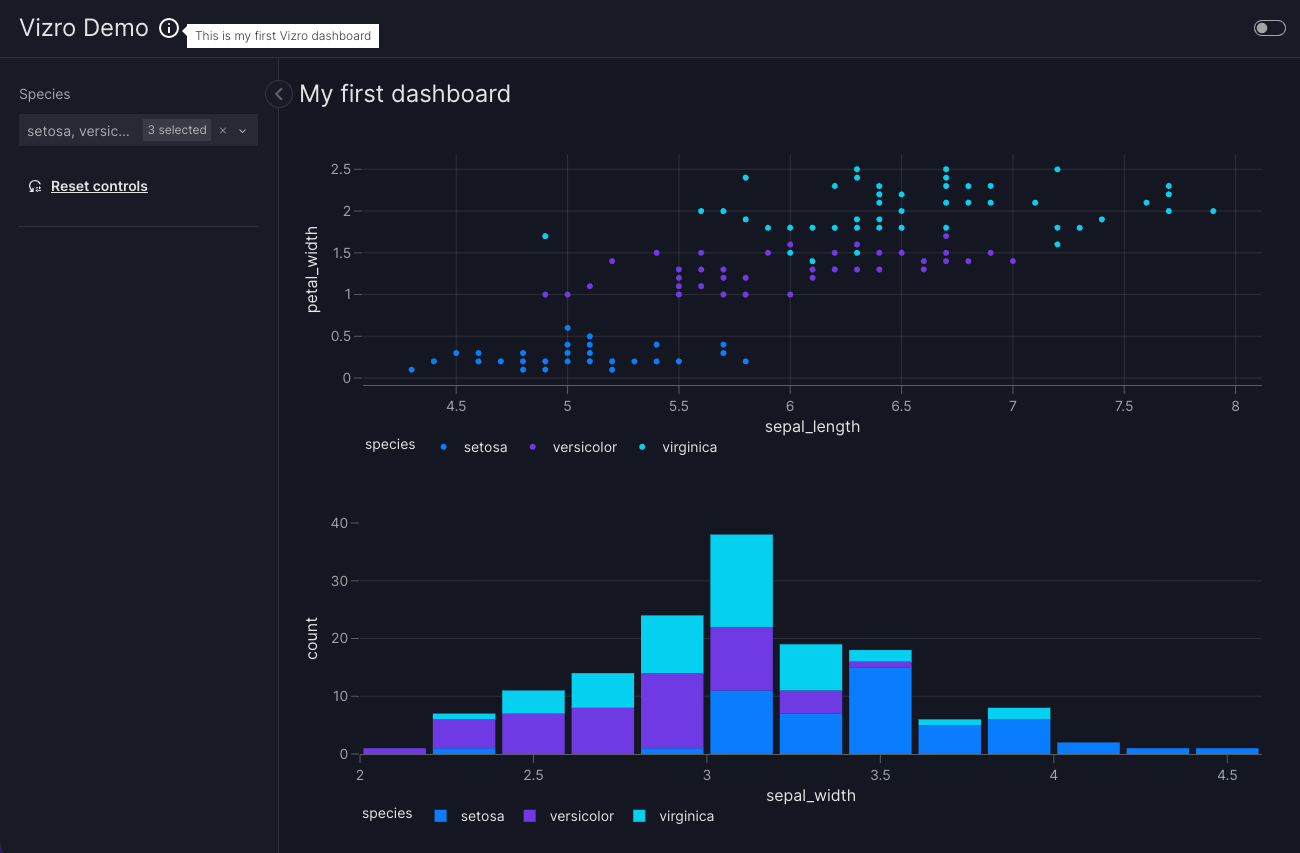Click the lone virginica point at sepal_length 7.9
Screen dimensions: 1300x853
tap(1213, 211)
